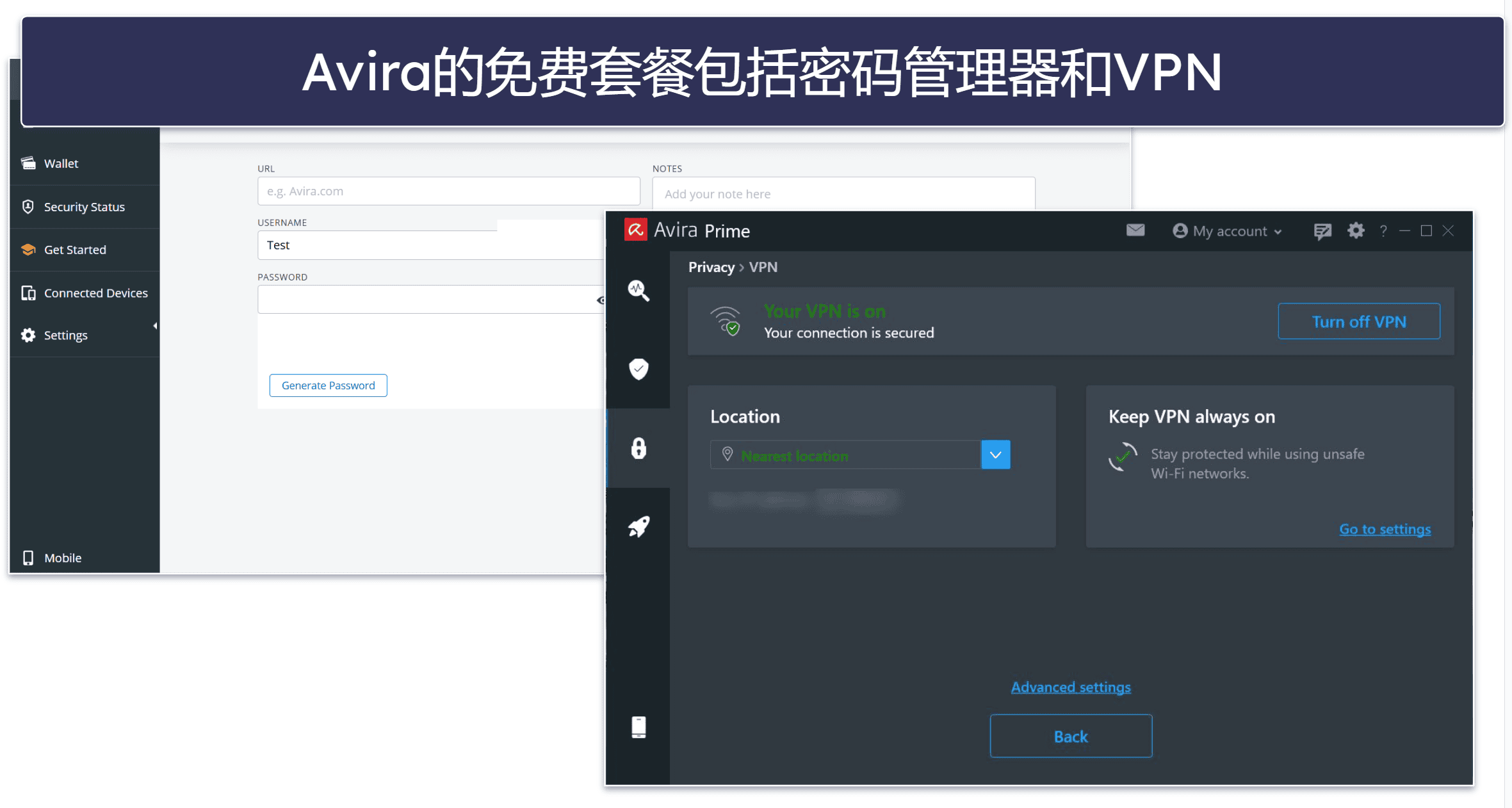The image size is (1512, 808).
Task: Click the 'Location' heading
Action: click(x=745, y=417)
